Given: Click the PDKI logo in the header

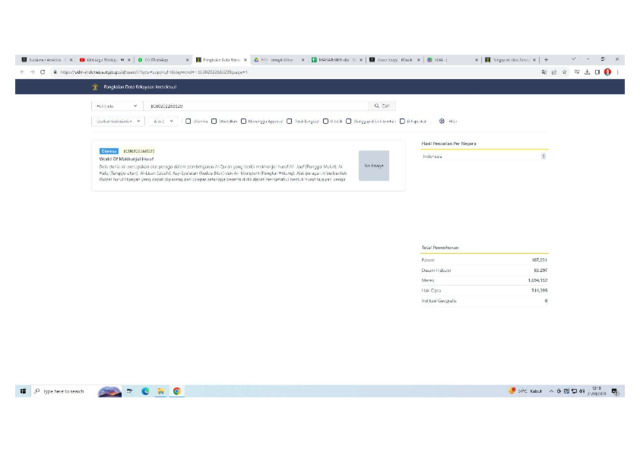Looking at the screenshot, I should [x=97, y=87].
